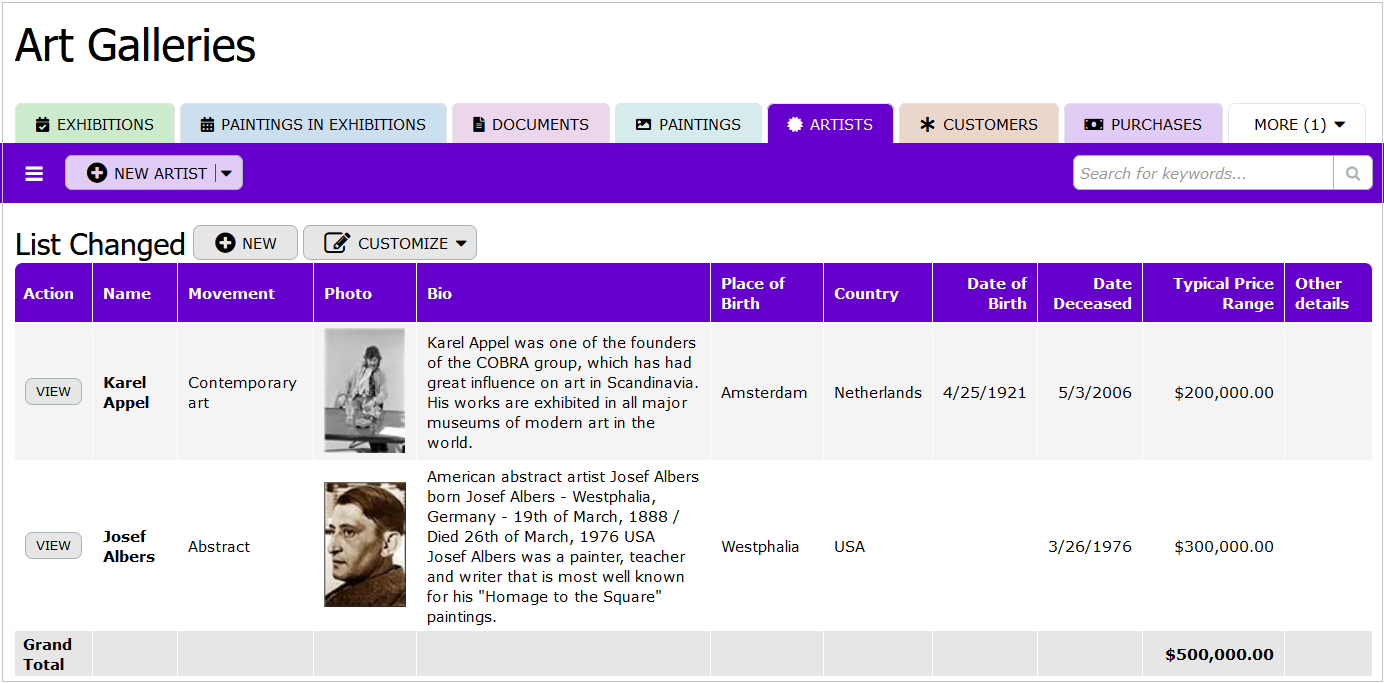This screenshot has height=683, width=1384.
Task: Switch to Paintings in Exhibitions tab
Action: (x=313, y=125)
